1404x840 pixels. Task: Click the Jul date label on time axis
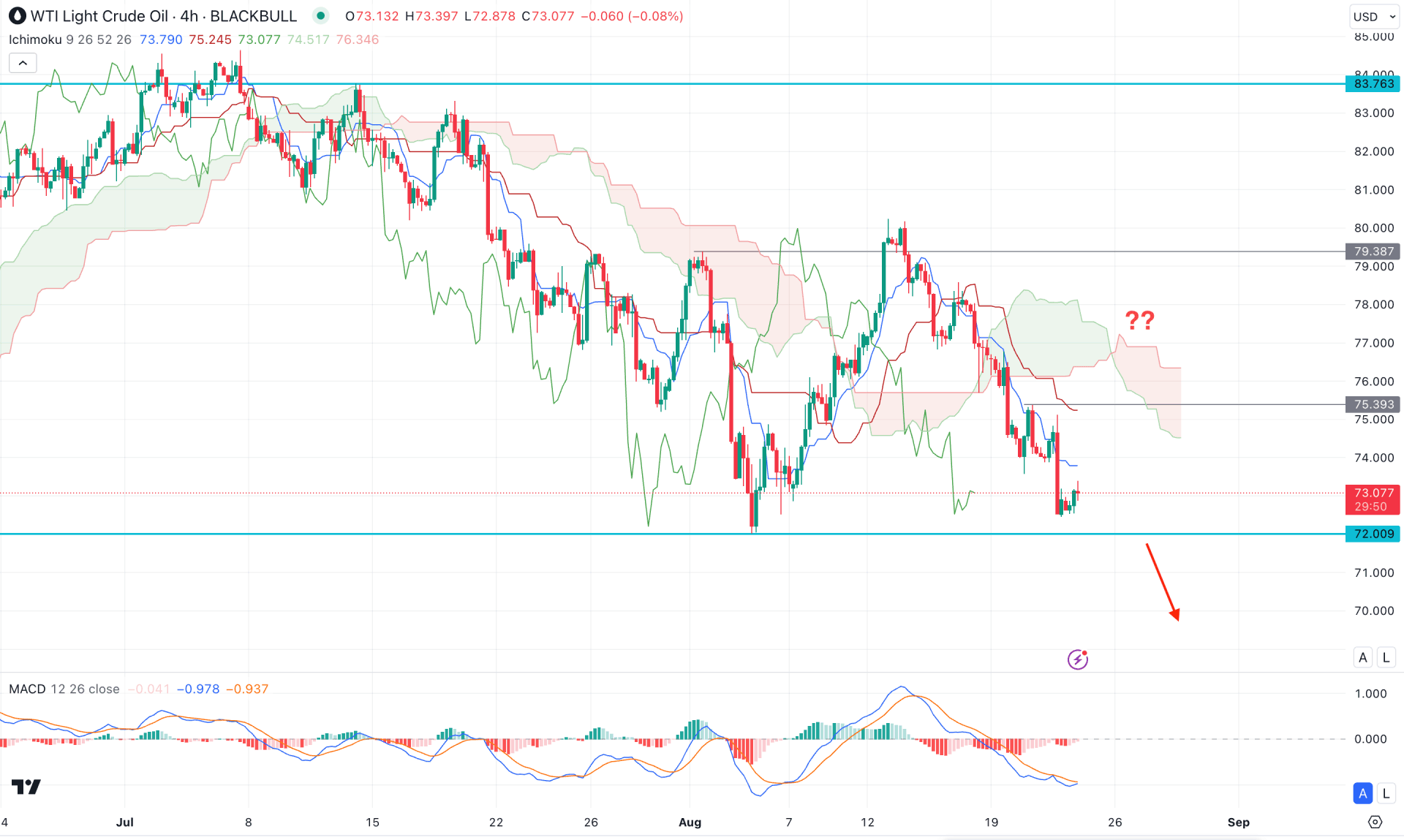pos(125,822)
